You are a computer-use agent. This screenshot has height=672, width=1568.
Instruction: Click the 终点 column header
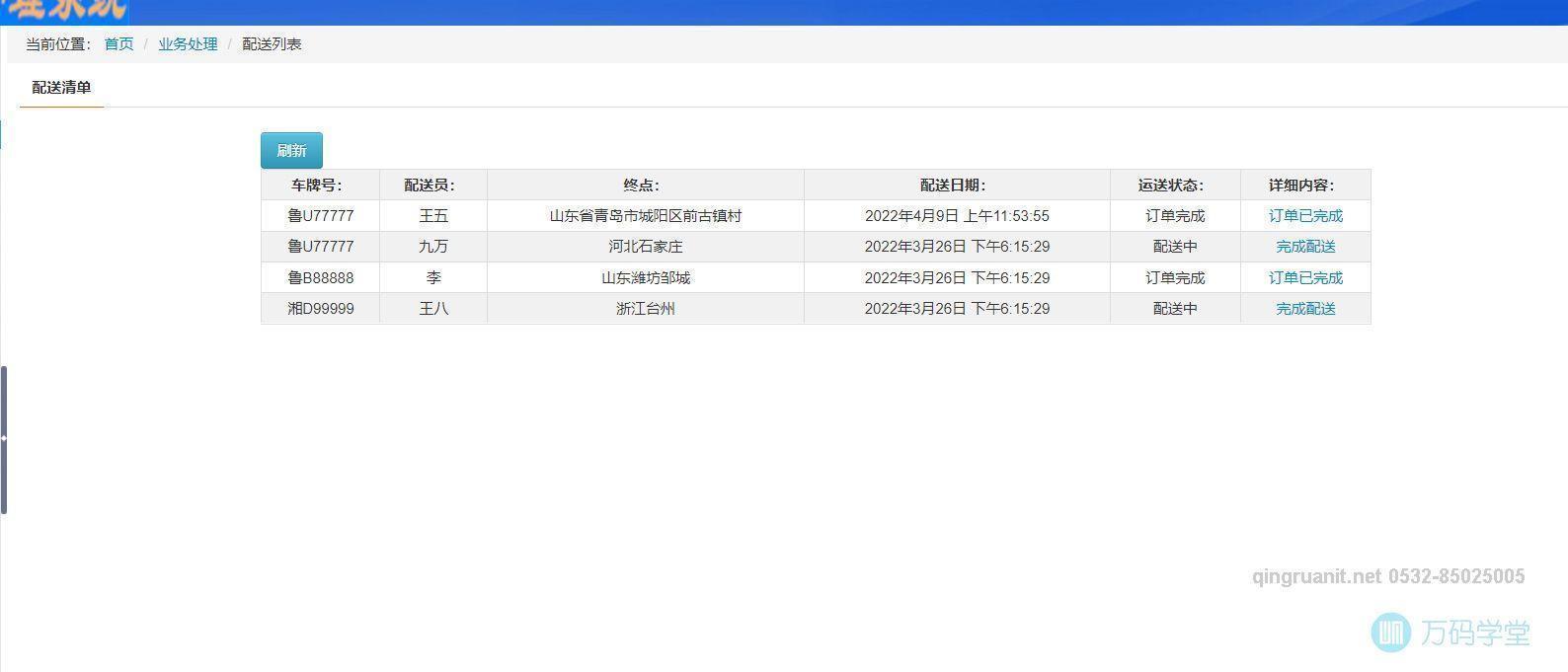pyautogui.click(x=645, y=185)
